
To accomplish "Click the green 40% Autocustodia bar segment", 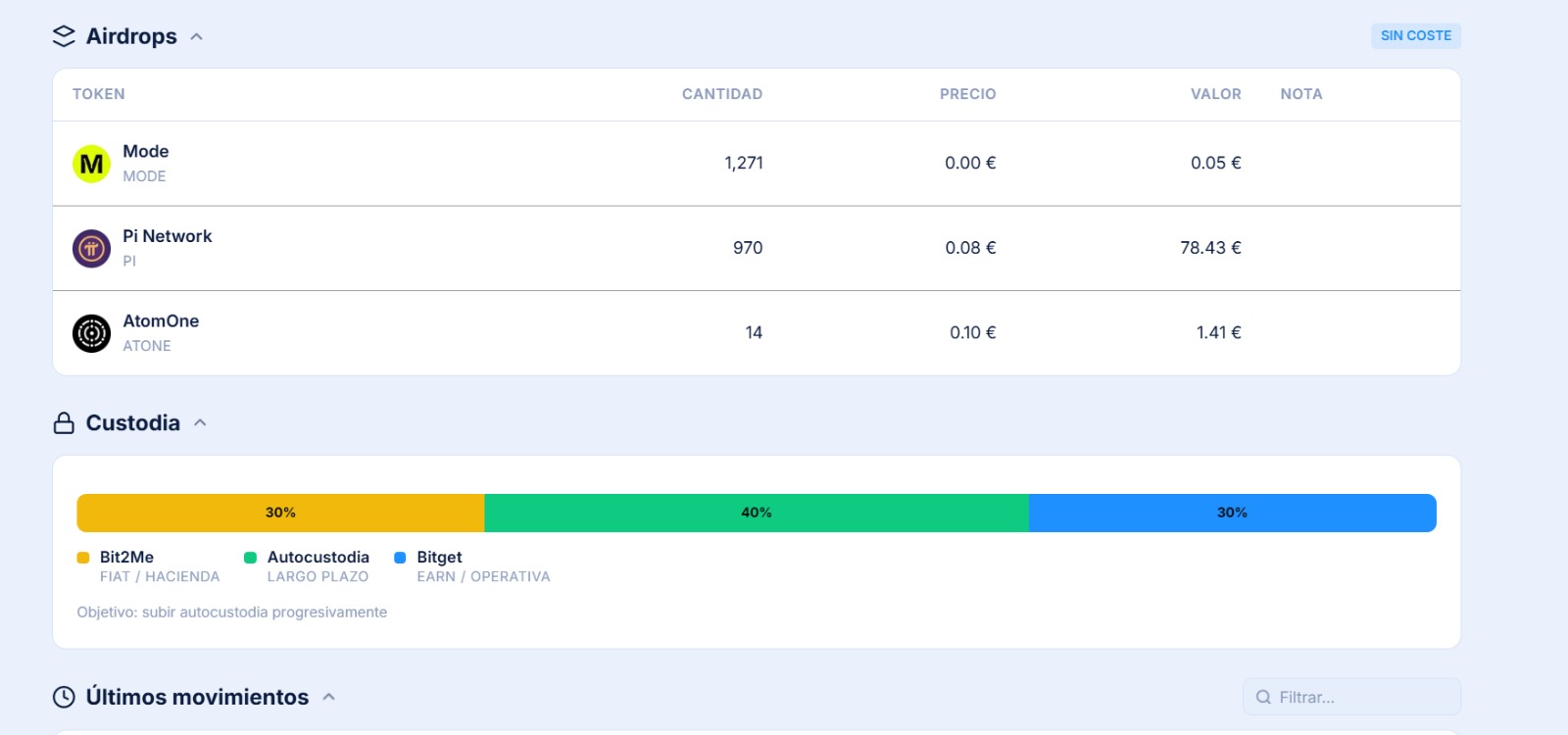I will 757,513.
